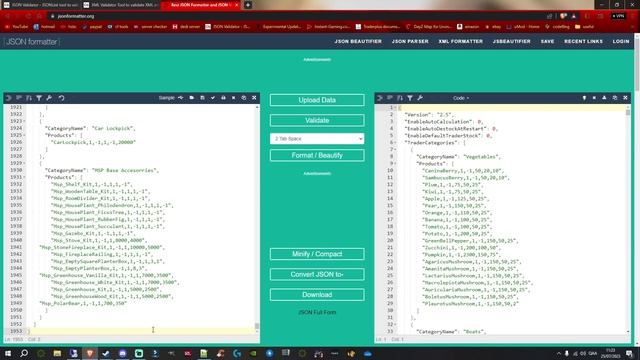Open XML FORMATTER menu item
Image resolution: width=640 pixels, height=360 pixels.
pos(460,41)
